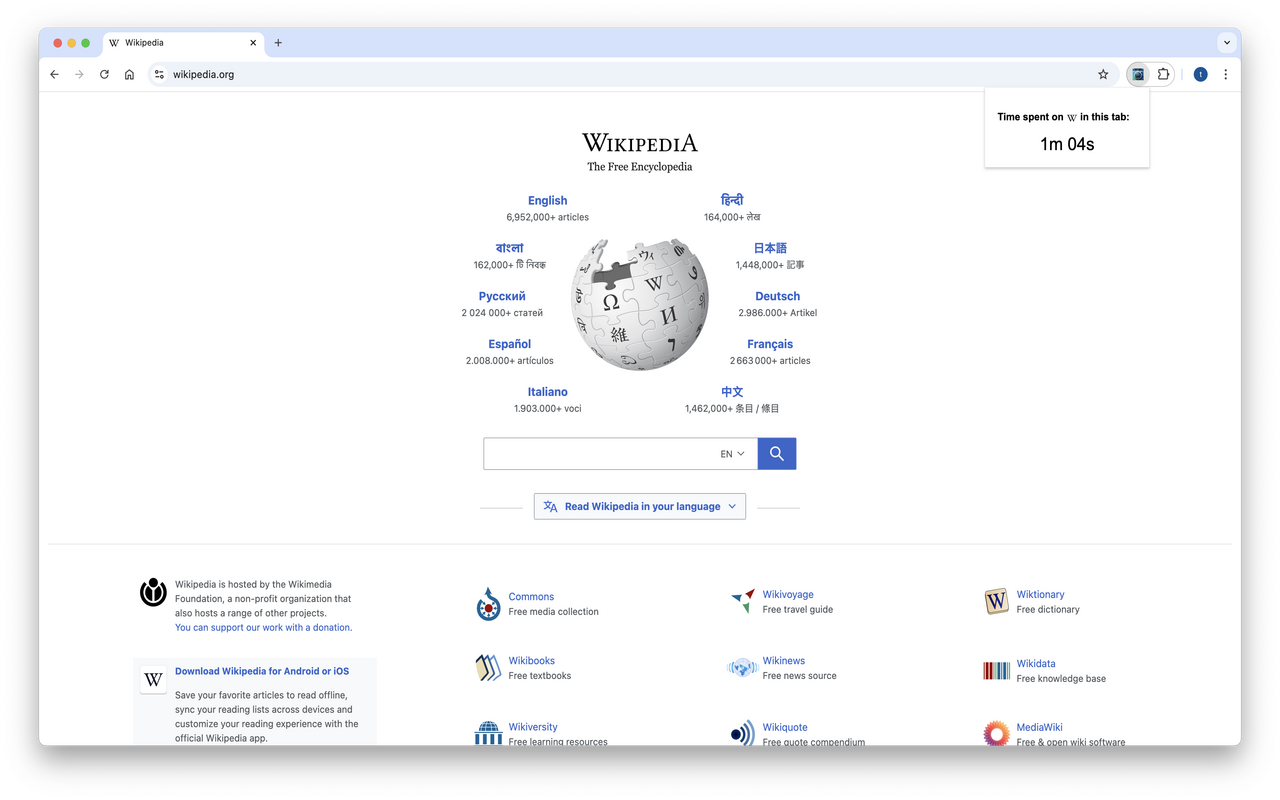Open the Español Wikipedia link
This screenshot has height=800, width=1280.
point(510,344)
